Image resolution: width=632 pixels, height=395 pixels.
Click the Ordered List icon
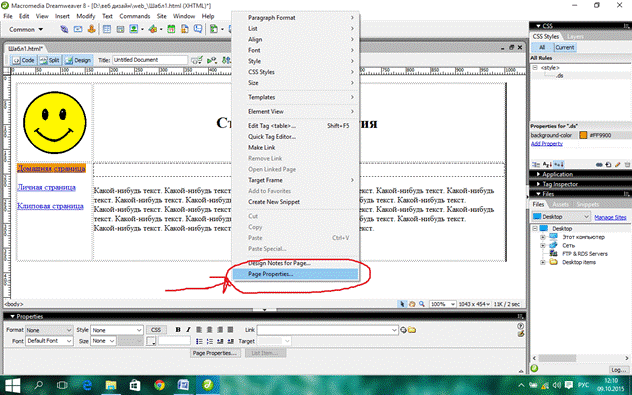tap(210, 341)
